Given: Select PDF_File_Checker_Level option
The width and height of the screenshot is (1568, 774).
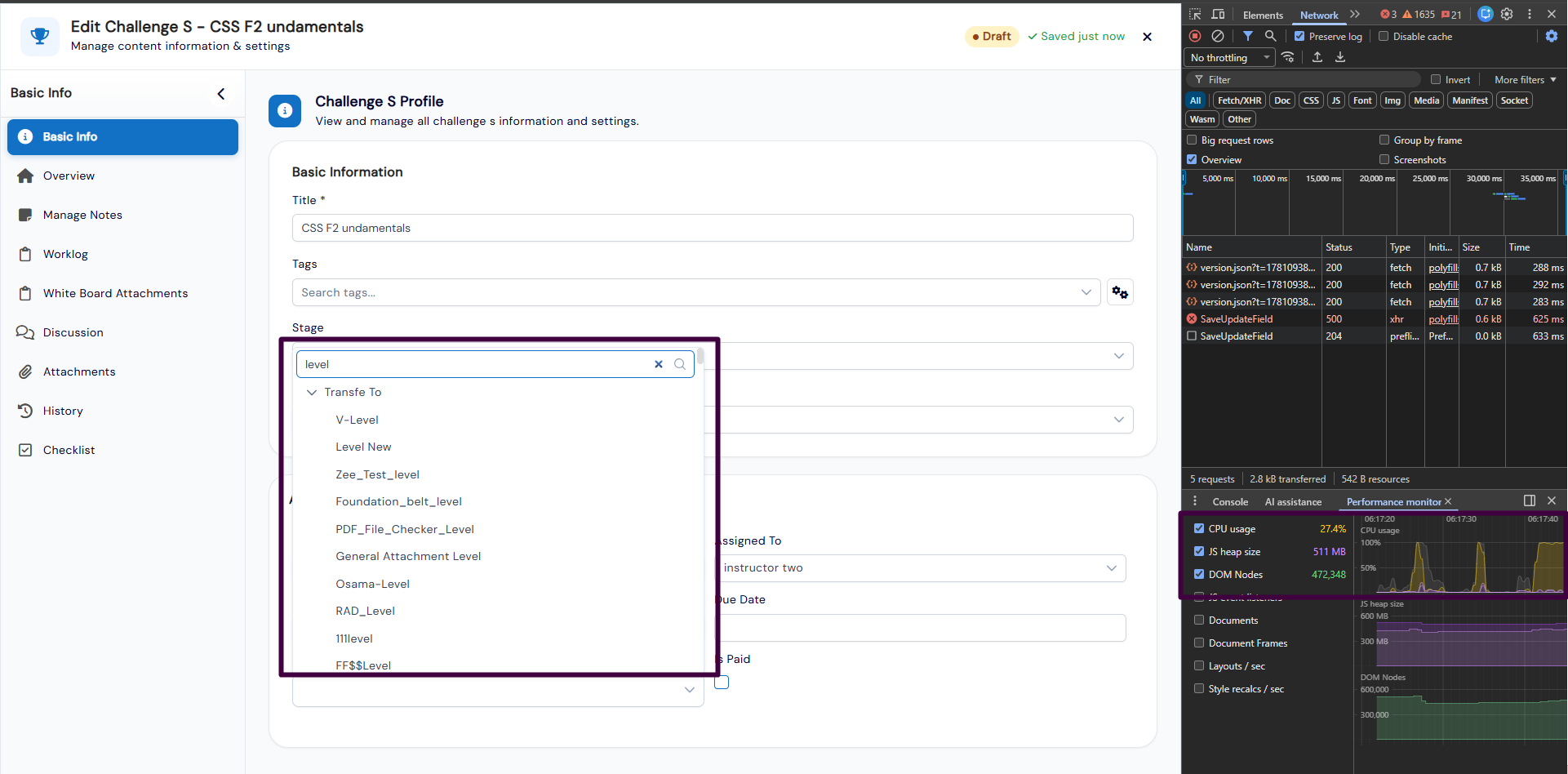Looking at the screenshot, I should pos(404,529).
